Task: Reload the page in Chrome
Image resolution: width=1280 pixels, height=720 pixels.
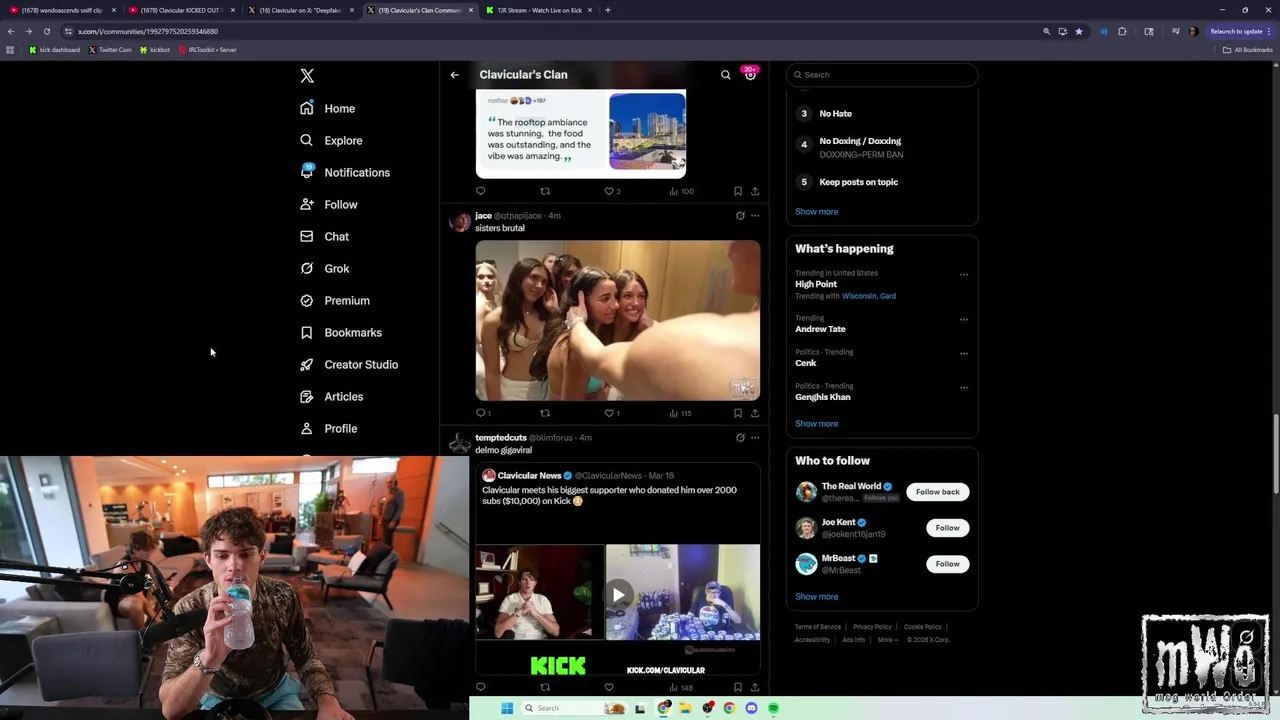Action: [x=46, y=31]
